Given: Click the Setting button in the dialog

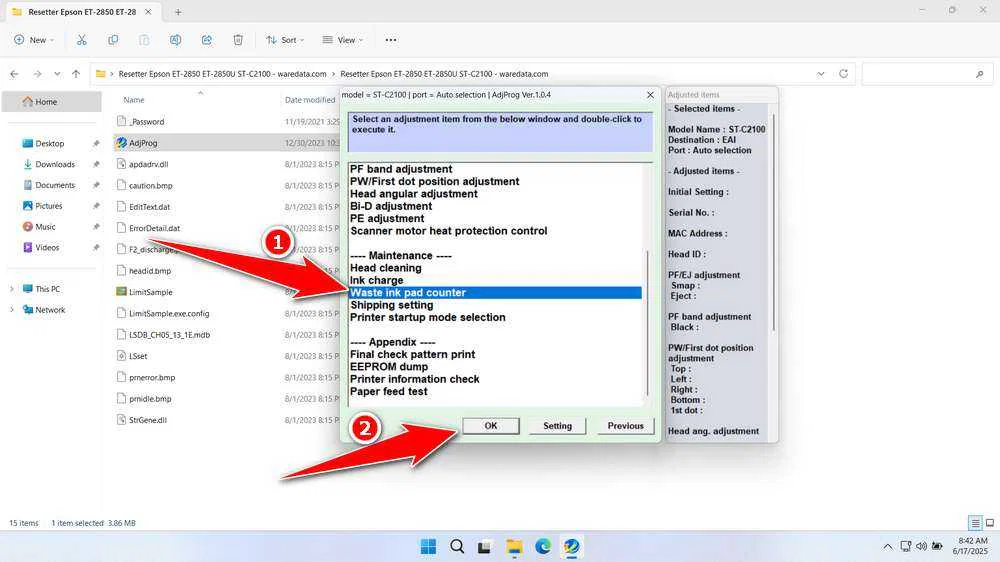Looking at the screenshot, I should [557, 426].
